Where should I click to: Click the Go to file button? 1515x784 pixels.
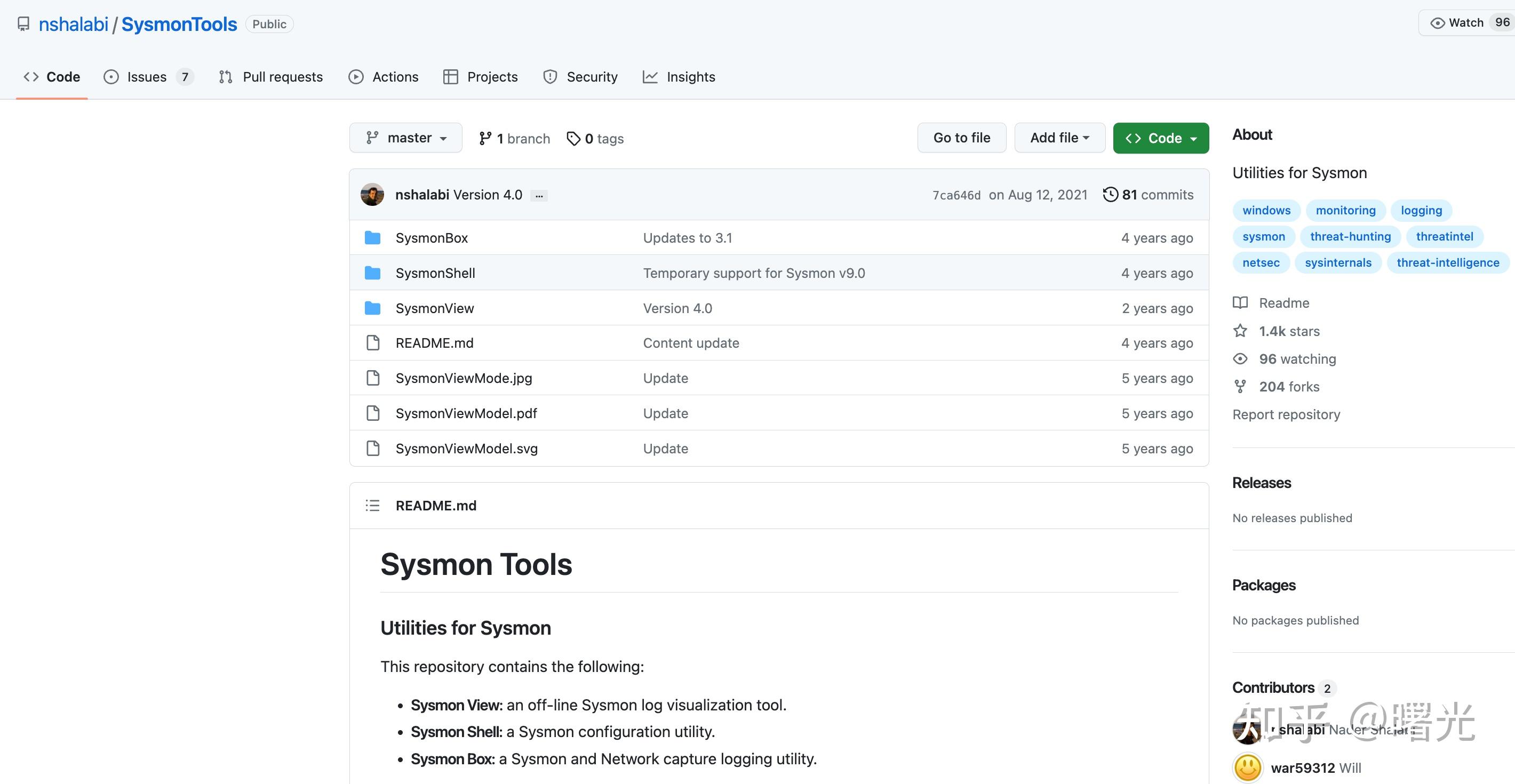(x=962, y=138)
